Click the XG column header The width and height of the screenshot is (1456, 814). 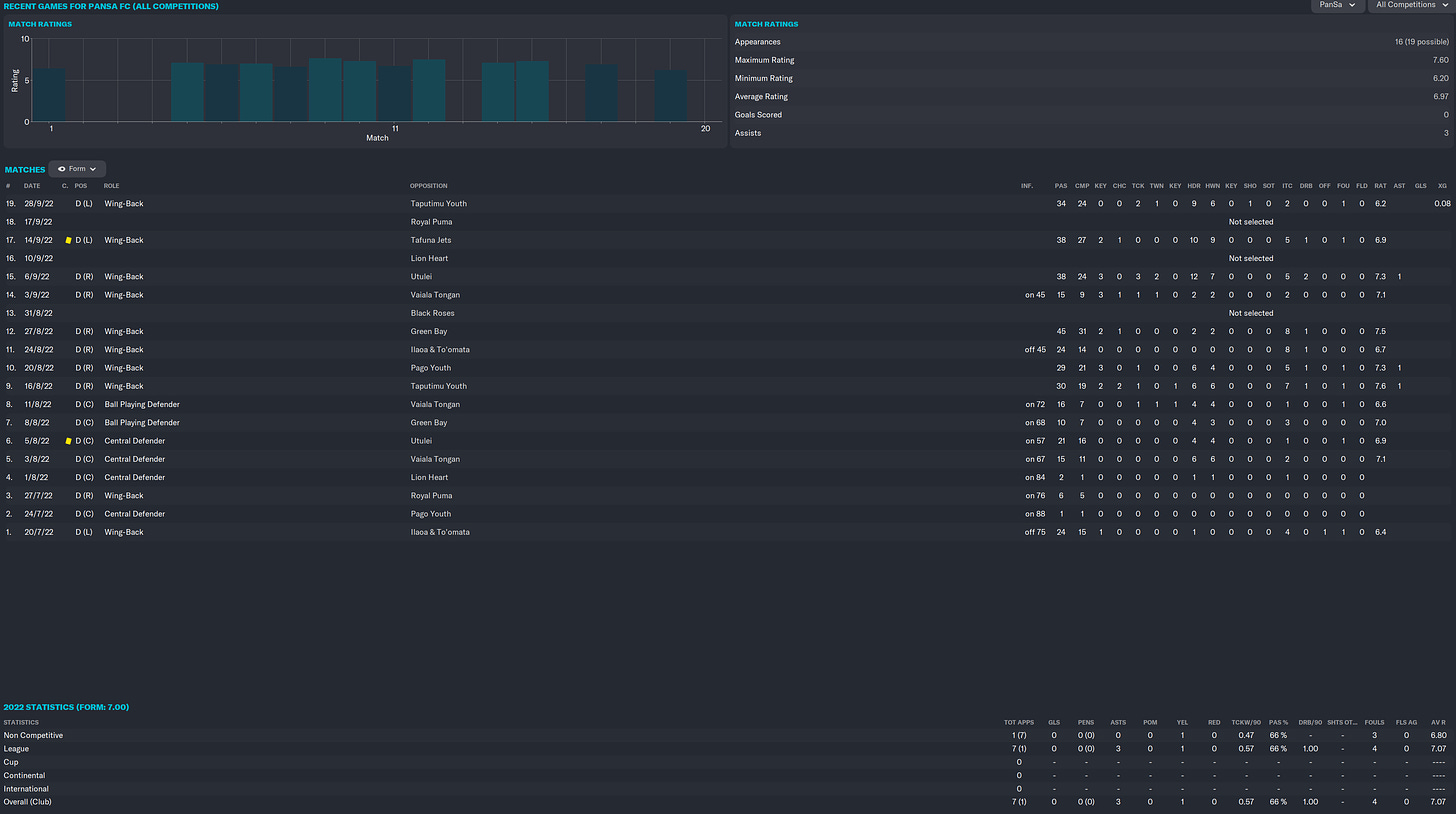click(x=1442, y=186)
